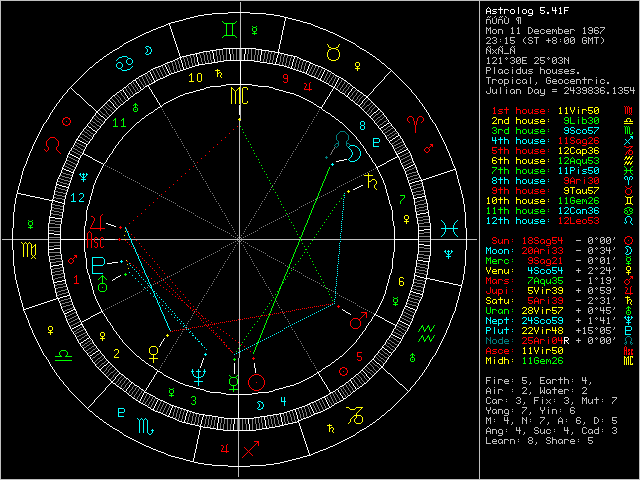Click the 'Julian Day = 2439836.1354' line

pyautogui.click(x=560, y=91)
